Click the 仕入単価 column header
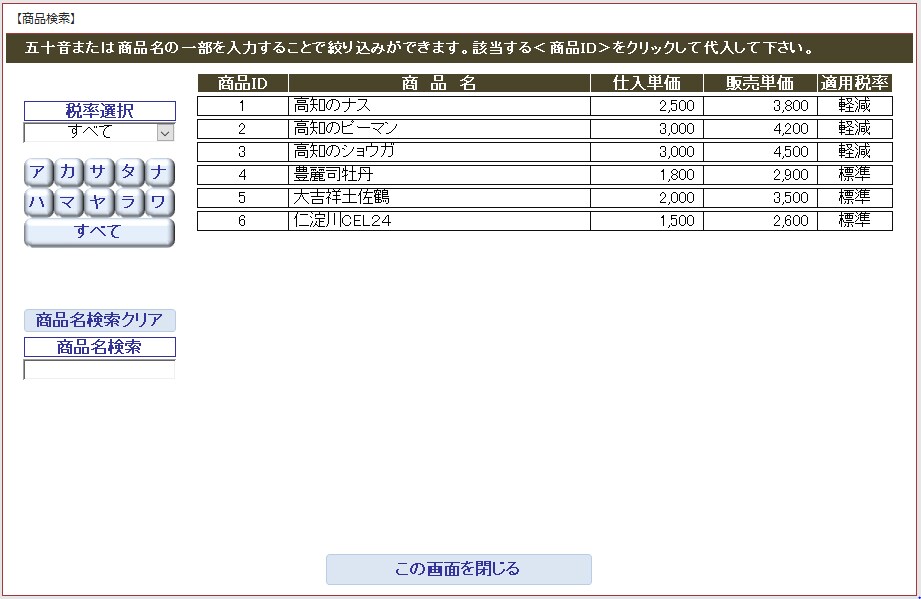Viewport: 921px width, 599px height. point(647,83)
